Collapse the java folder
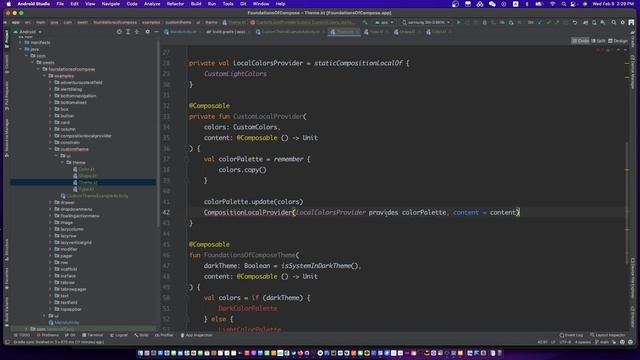 point(21,49)
